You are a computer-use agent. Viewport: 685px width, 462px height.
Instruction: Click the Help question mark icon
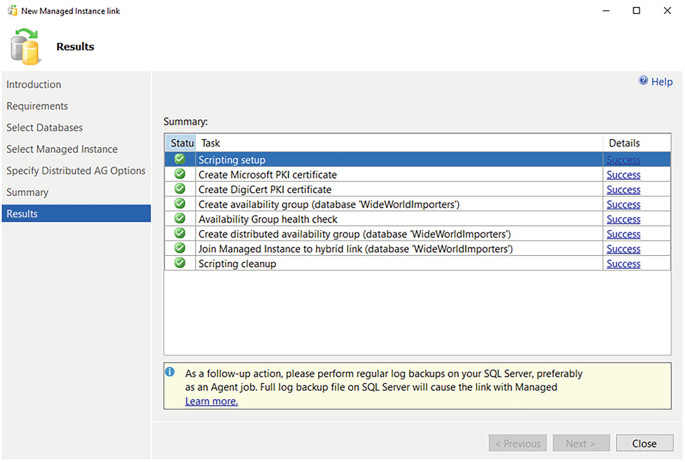644,82
